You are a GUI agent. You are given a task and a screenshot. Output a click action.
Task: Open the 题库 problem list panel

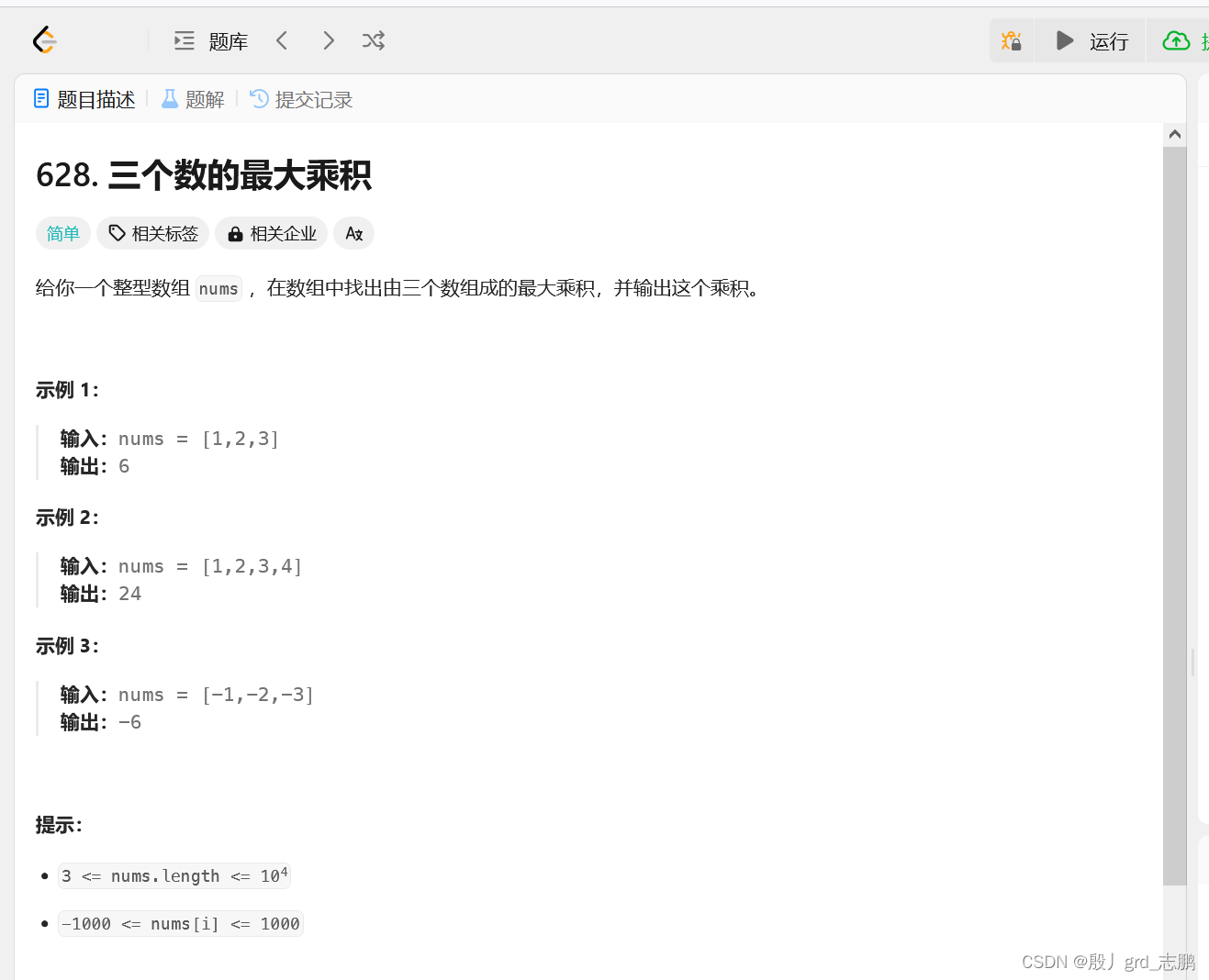[211, 41]
